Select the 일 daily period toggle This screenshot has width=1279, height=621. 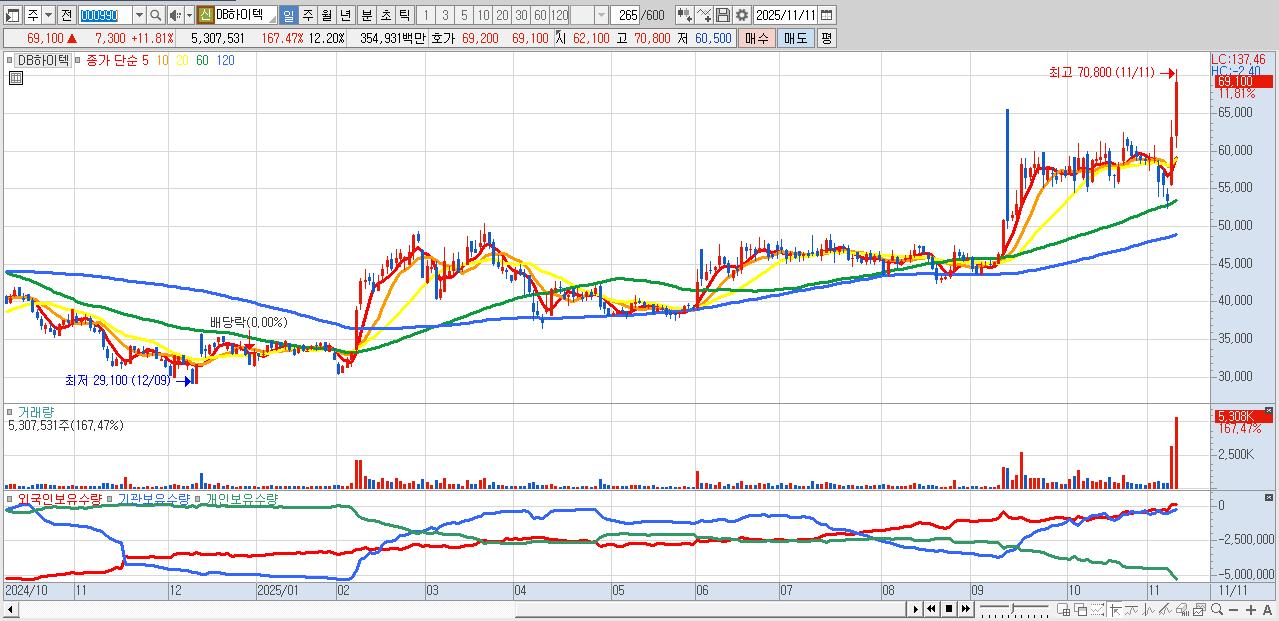[288, 15]
